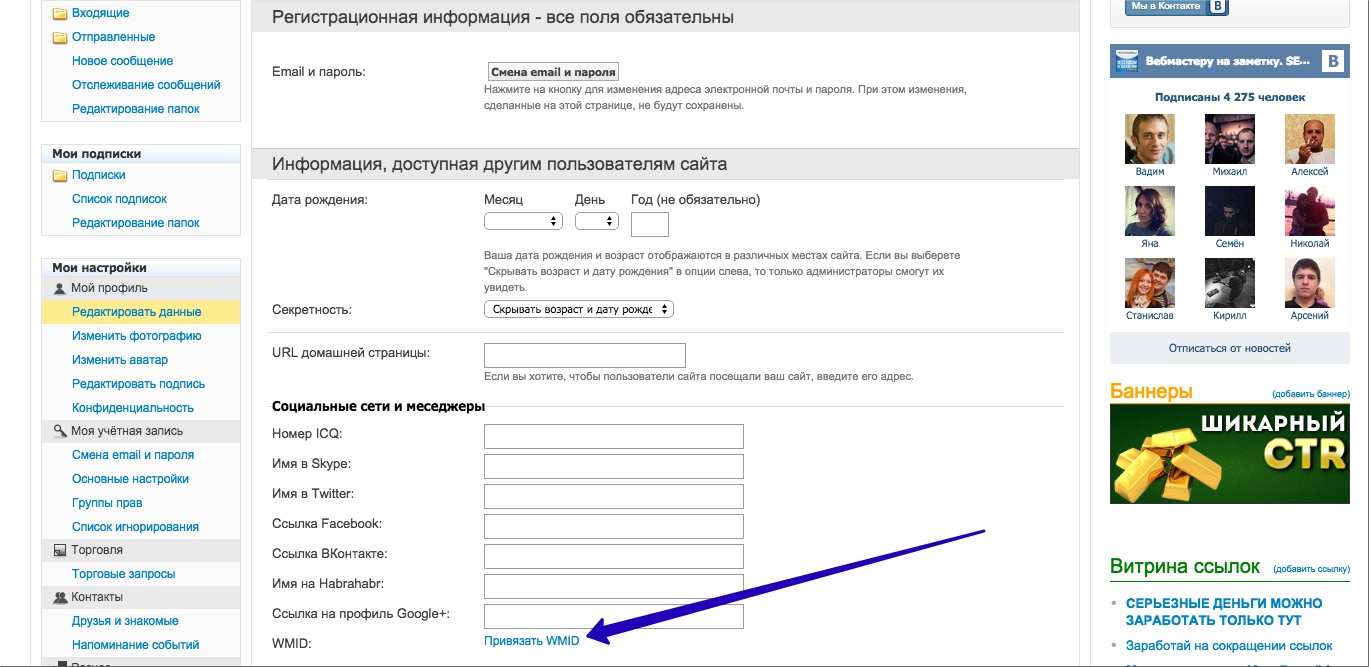Click the Контакты people icon
Viewport: 1369px width, 667px height.
(x=59, y=597)
